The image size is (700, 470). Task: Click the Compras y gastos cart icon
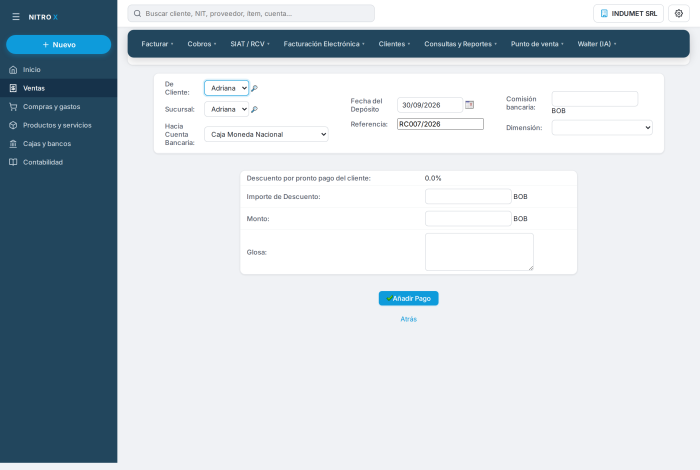[13, 107]
